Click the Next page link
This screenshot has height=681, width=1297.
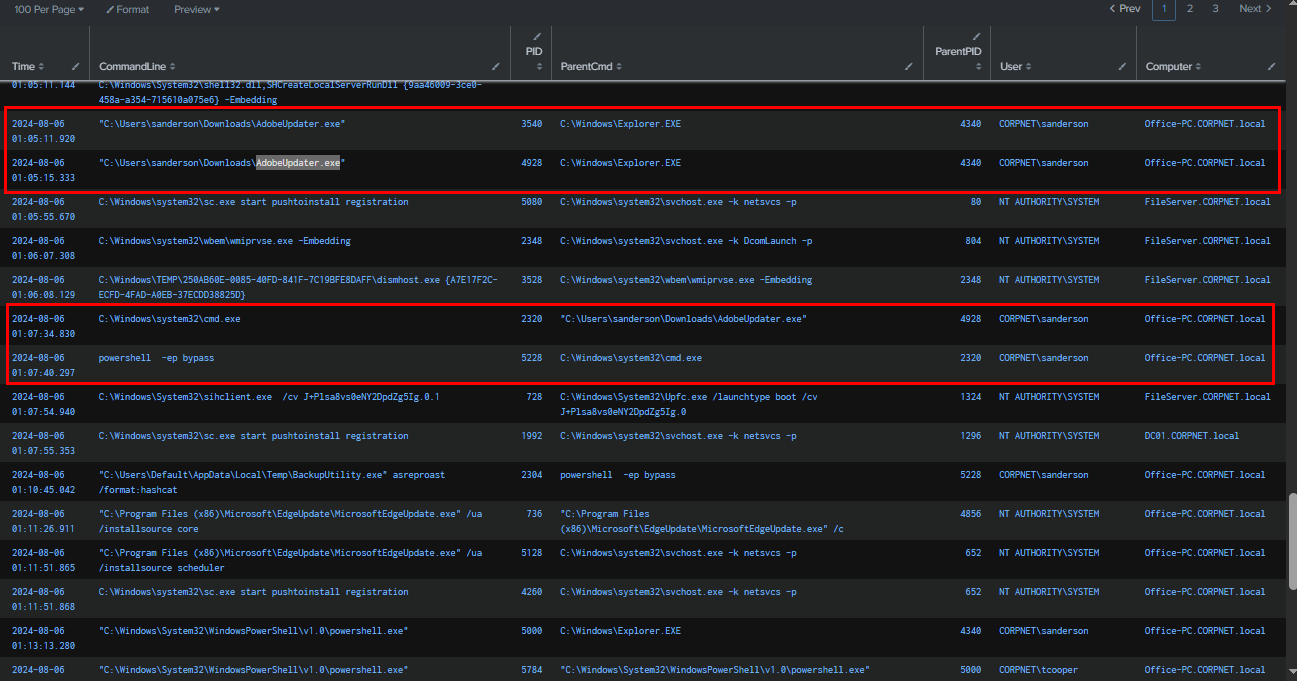click(1255, 9)
